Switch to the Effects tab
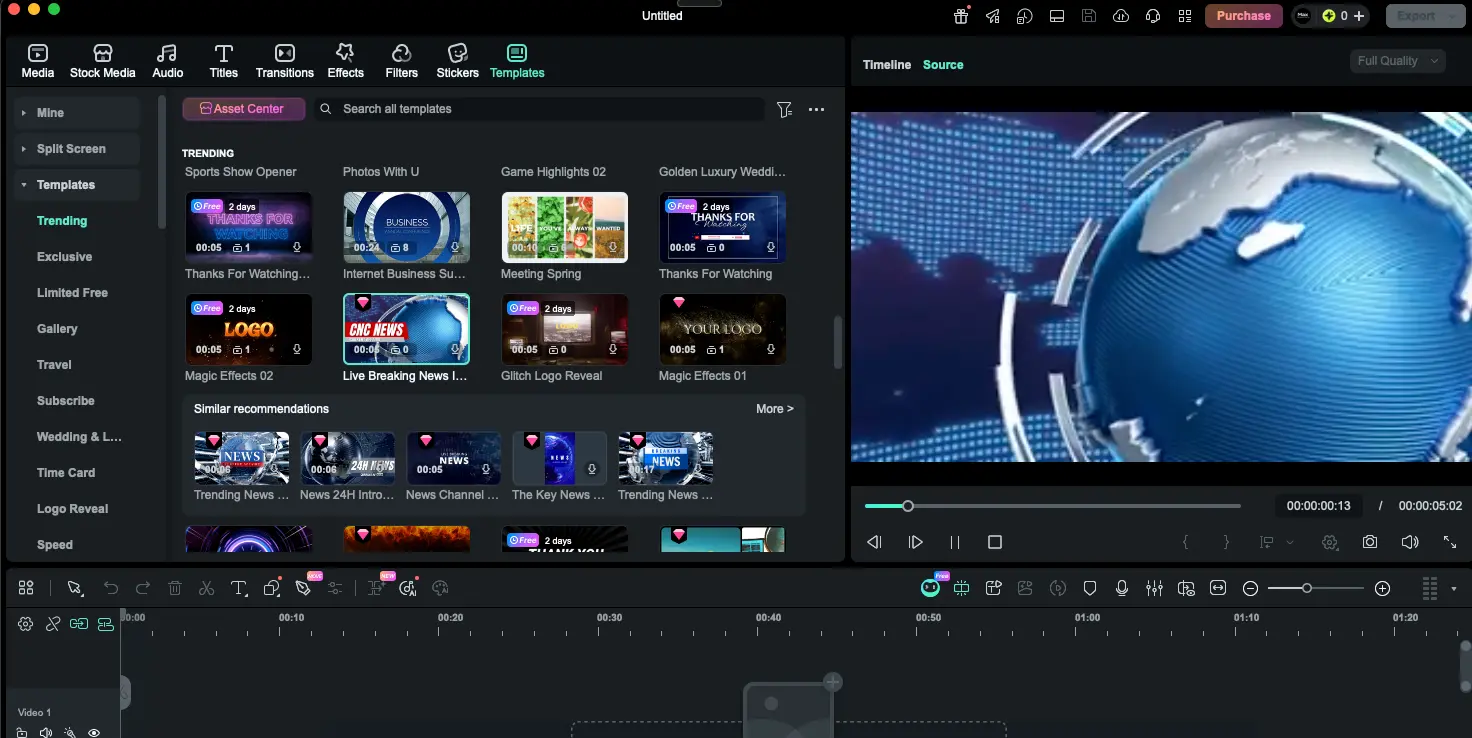1472x738 pixels. 345,60
